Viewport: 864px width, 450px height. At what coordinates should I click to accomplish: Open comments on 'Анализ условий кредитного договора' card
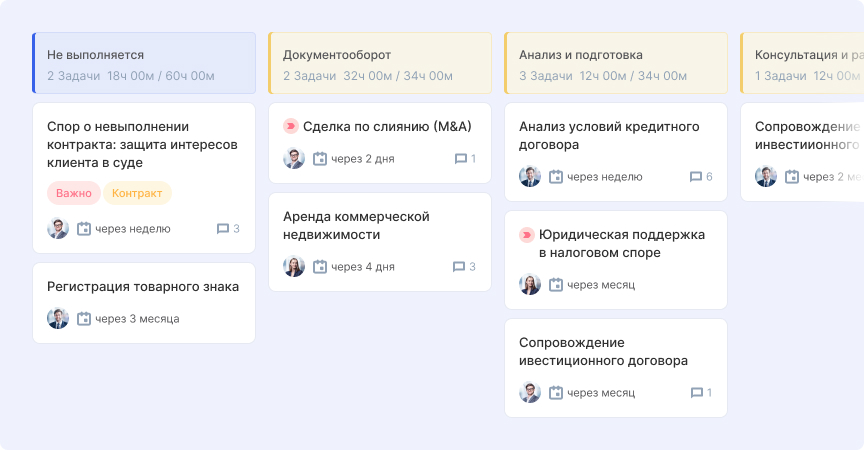click(x=696, y=177)
